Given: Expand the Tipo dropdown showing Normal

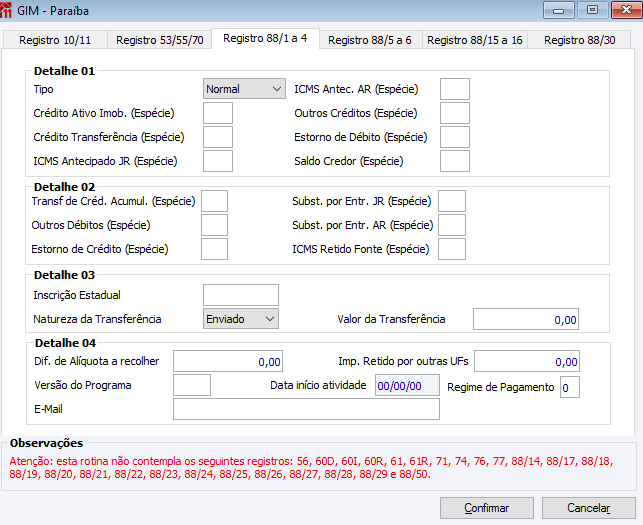Looking at the screenshot, I should point(244,89).
